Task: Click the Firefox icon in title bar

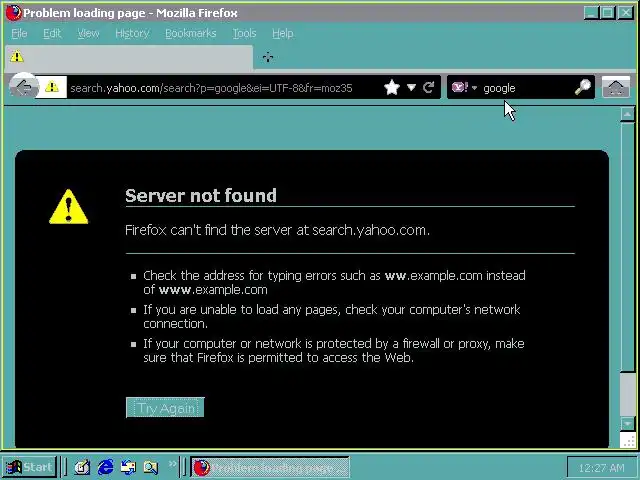Action: point(13,13)
